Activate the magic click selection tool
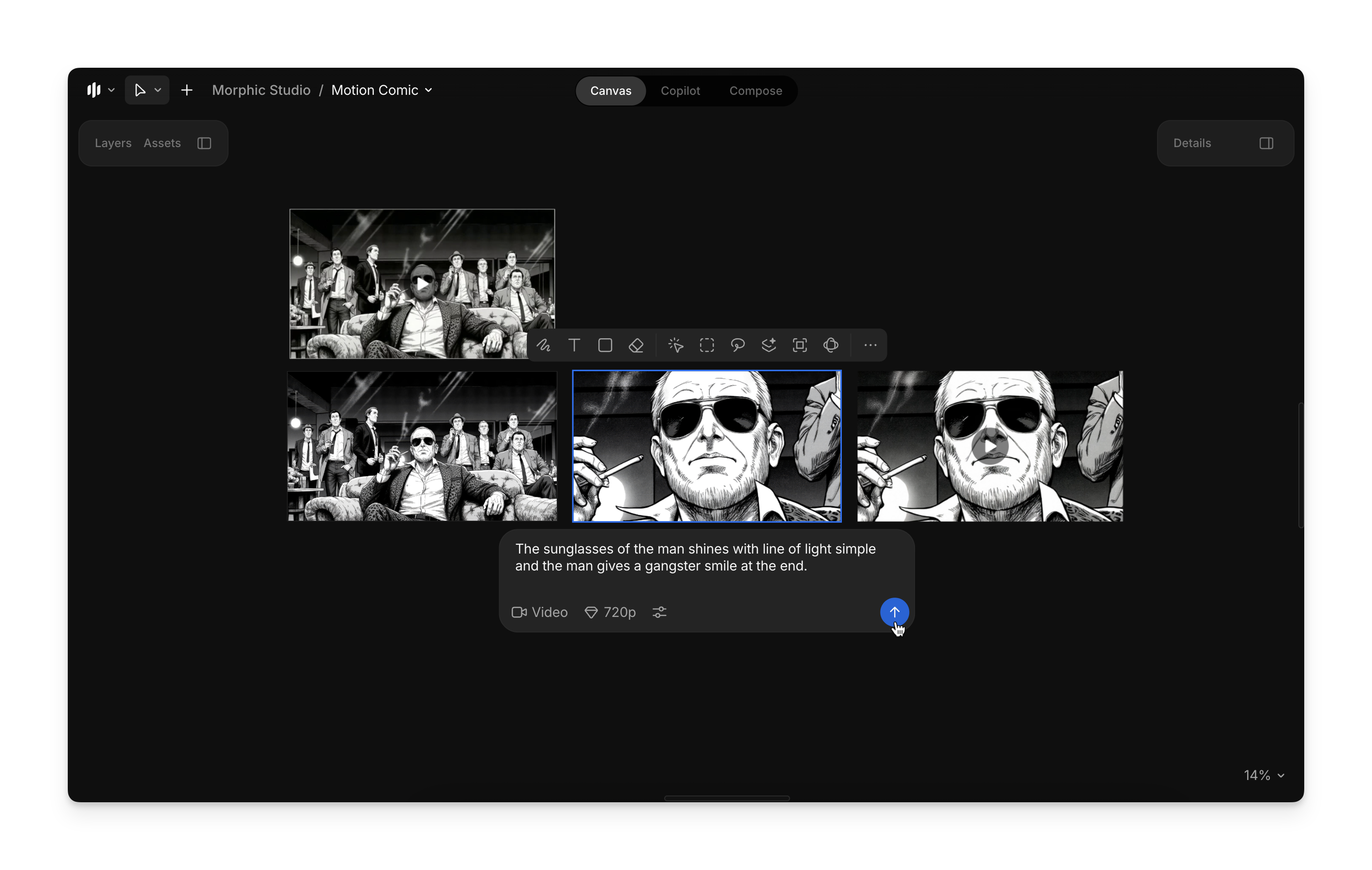The width and height of the screenshot is (1372, 870). [676, 345]
